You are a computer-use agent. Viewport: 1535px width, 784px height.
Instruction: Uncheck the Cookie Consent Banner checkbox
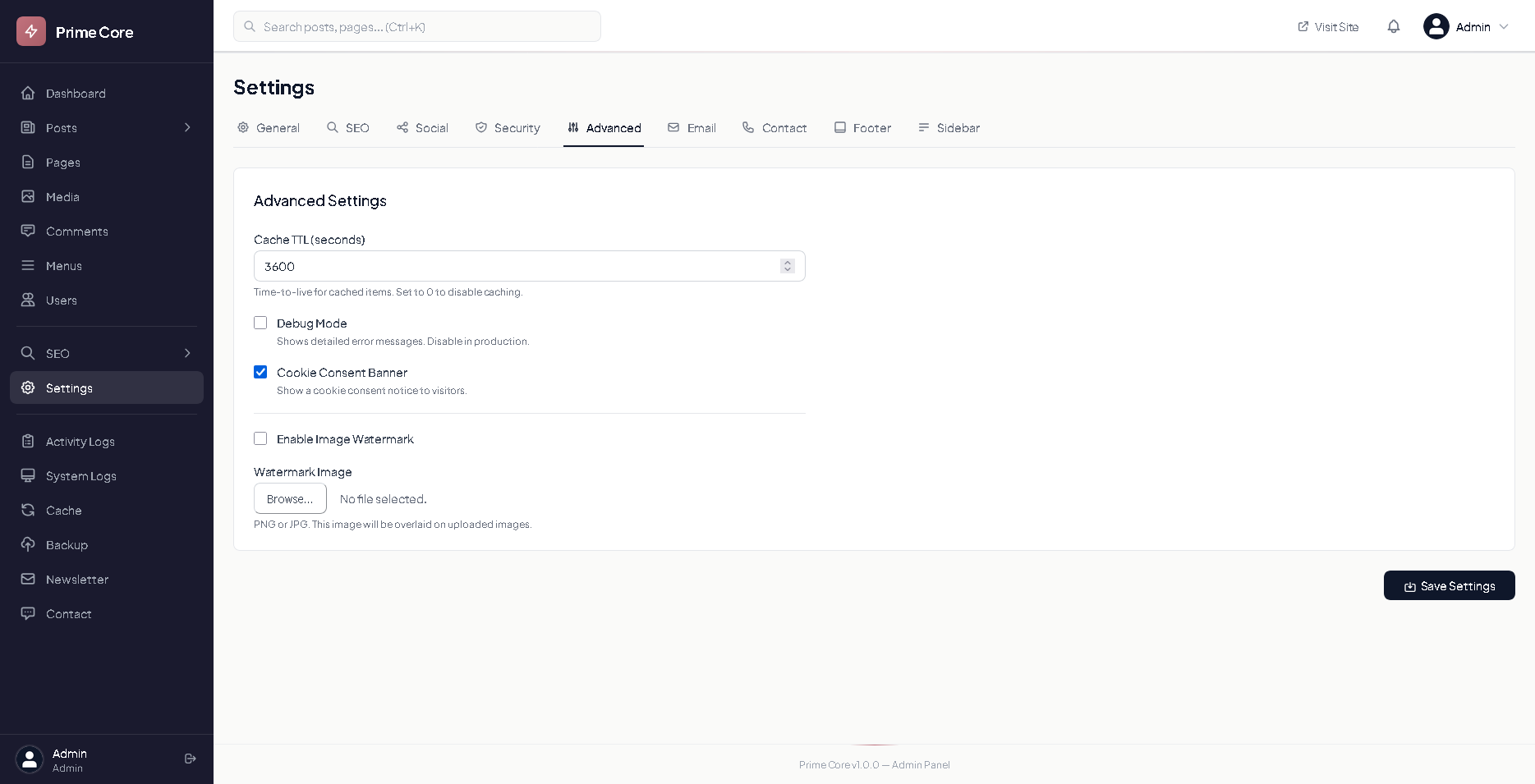(x=260, y=373)
